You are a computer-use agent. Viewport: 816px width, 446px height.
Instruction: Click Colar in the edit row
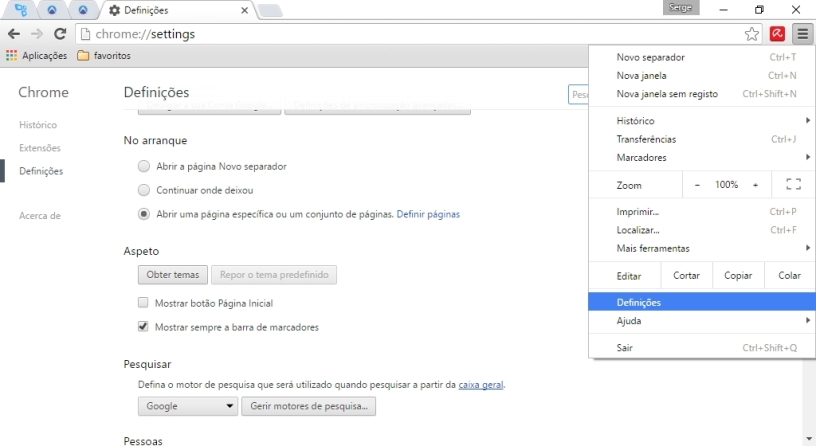(789, 276)
